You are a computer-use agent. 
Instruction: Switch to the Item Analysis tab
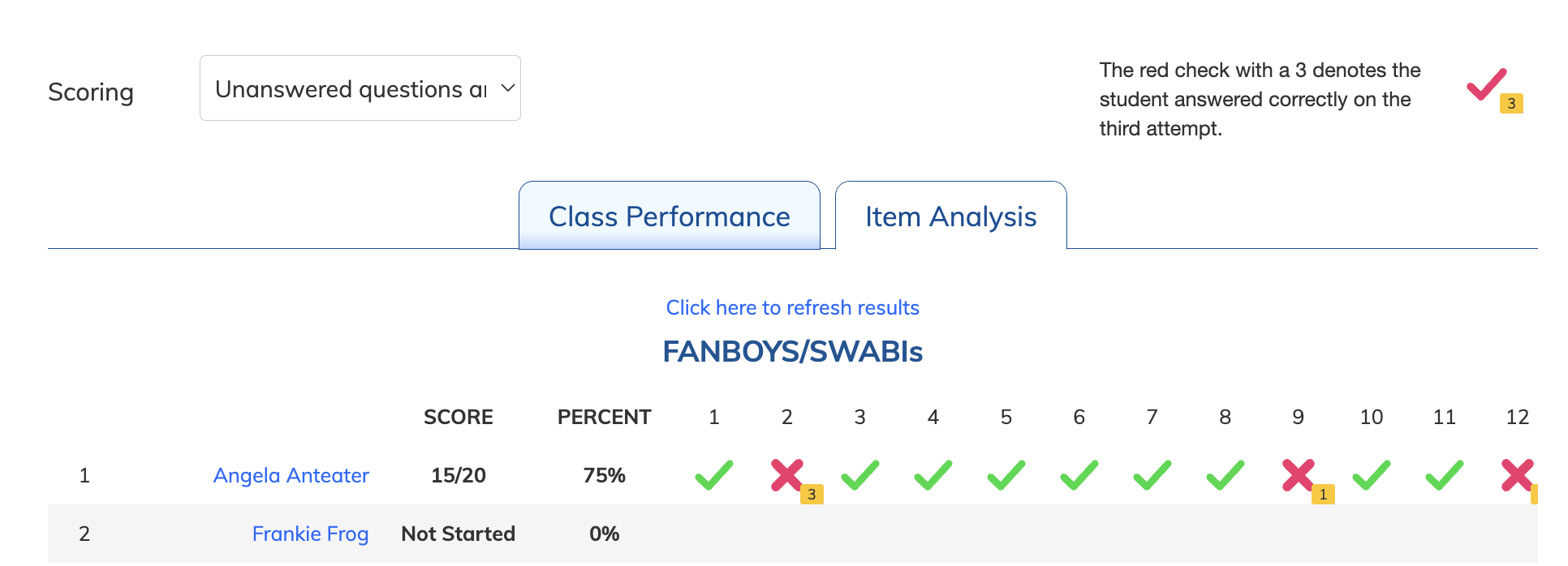pyautogui.click(x=950, y=217)
